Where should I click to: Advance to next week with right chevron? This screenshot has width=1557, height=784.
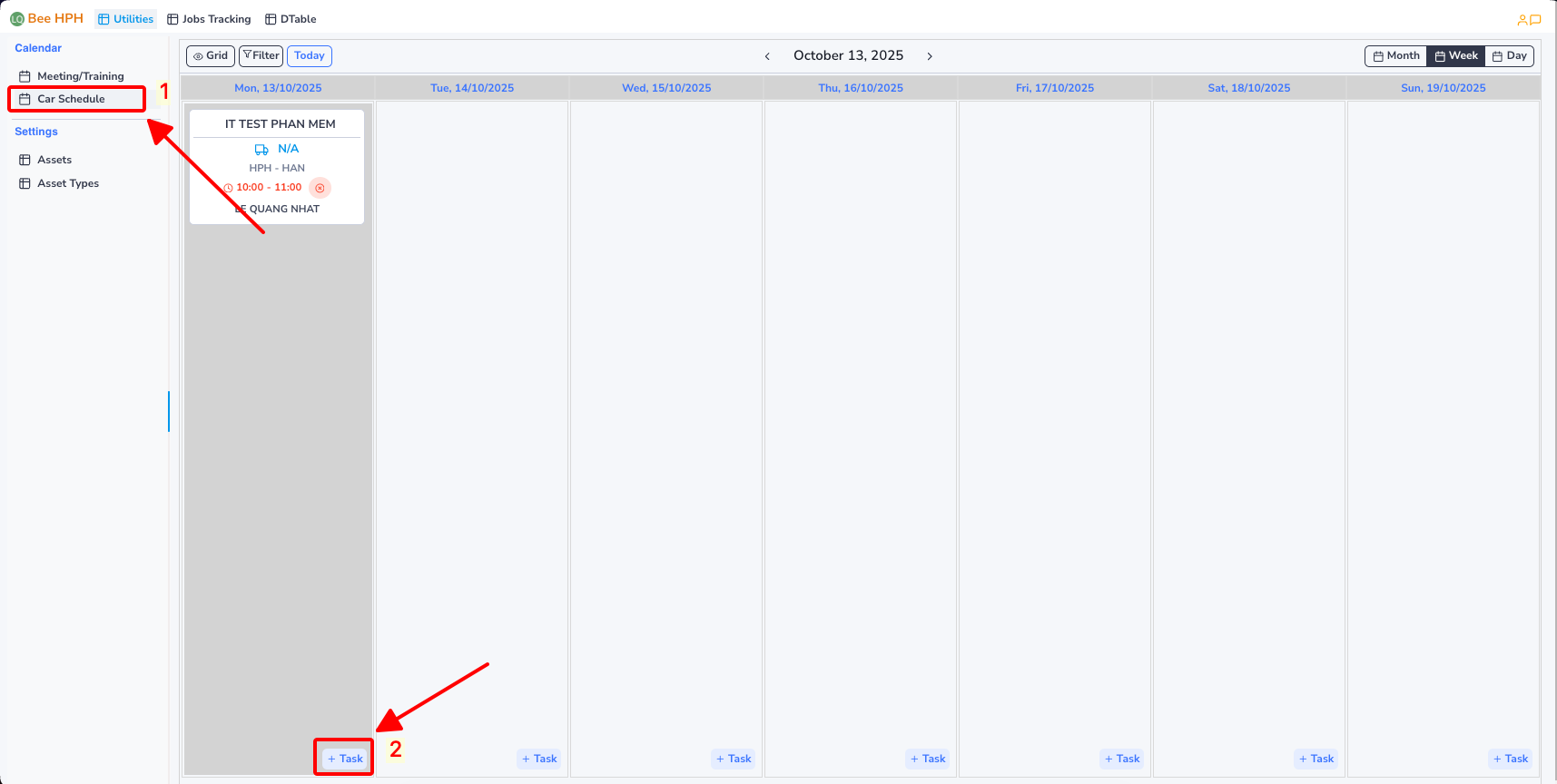click(930, 56)
